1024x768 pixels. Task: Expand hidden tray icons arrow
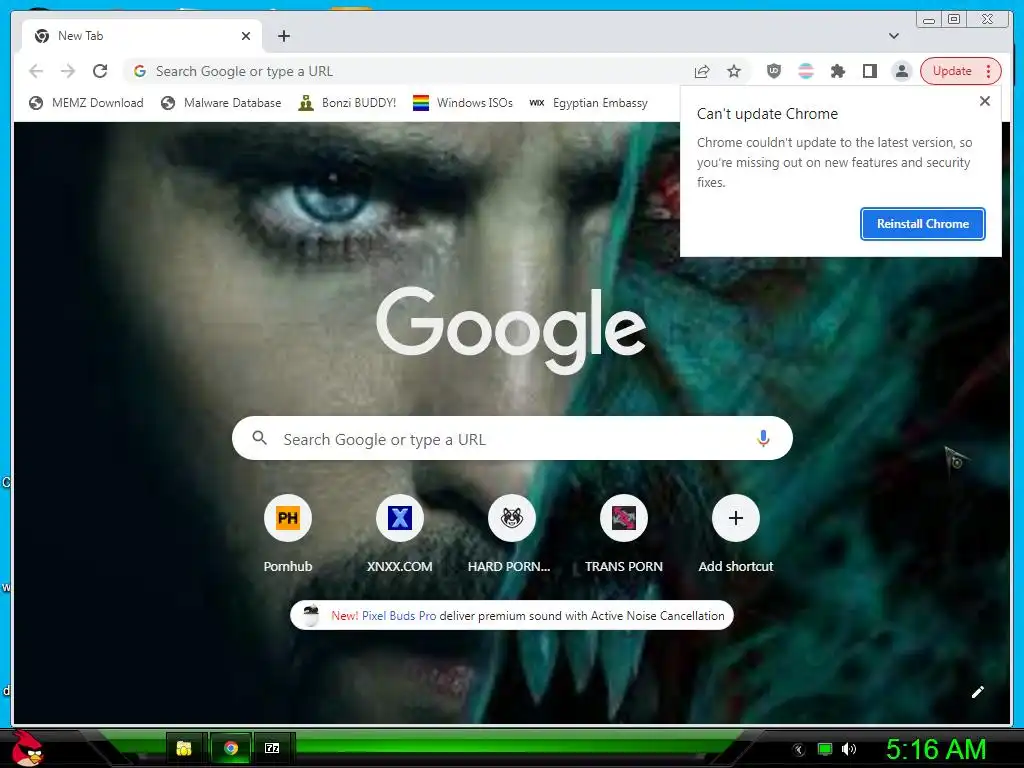tap(799, 750)
